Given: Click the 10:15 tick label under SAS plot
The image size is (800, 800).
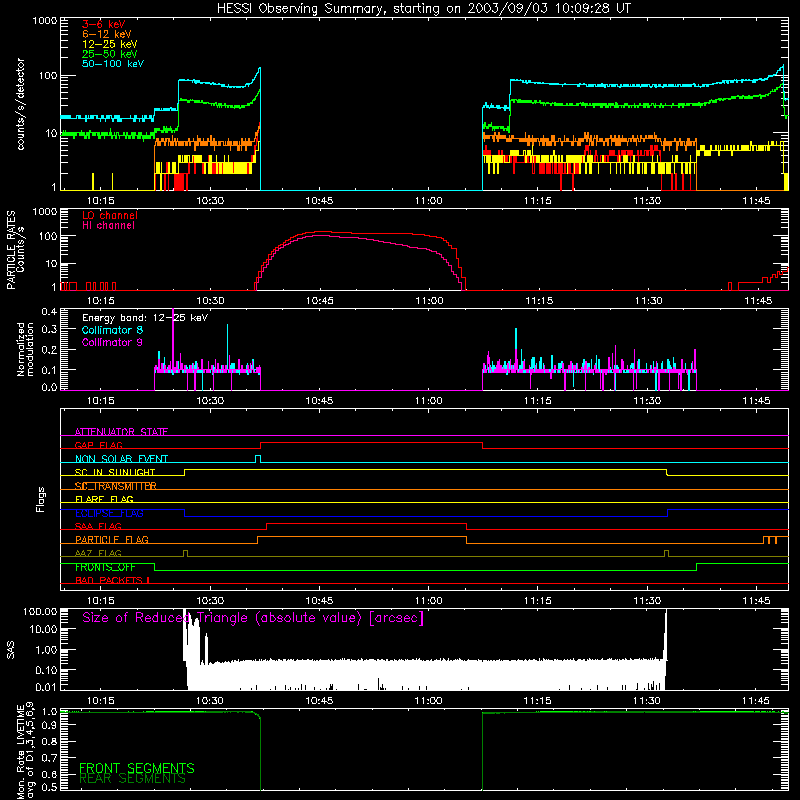Looking at the screenshot, I should click(x=101, y=701).
